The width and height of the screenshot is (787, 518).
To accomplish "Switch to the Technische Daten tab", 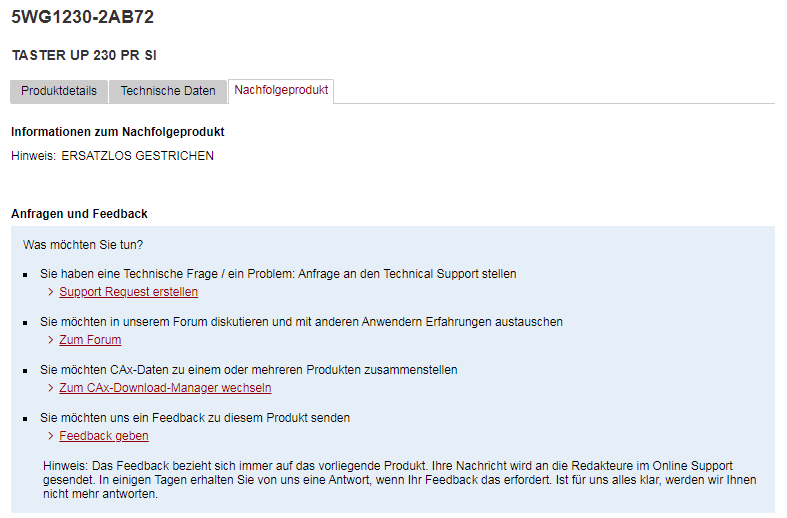I will (x=168, y=91).
